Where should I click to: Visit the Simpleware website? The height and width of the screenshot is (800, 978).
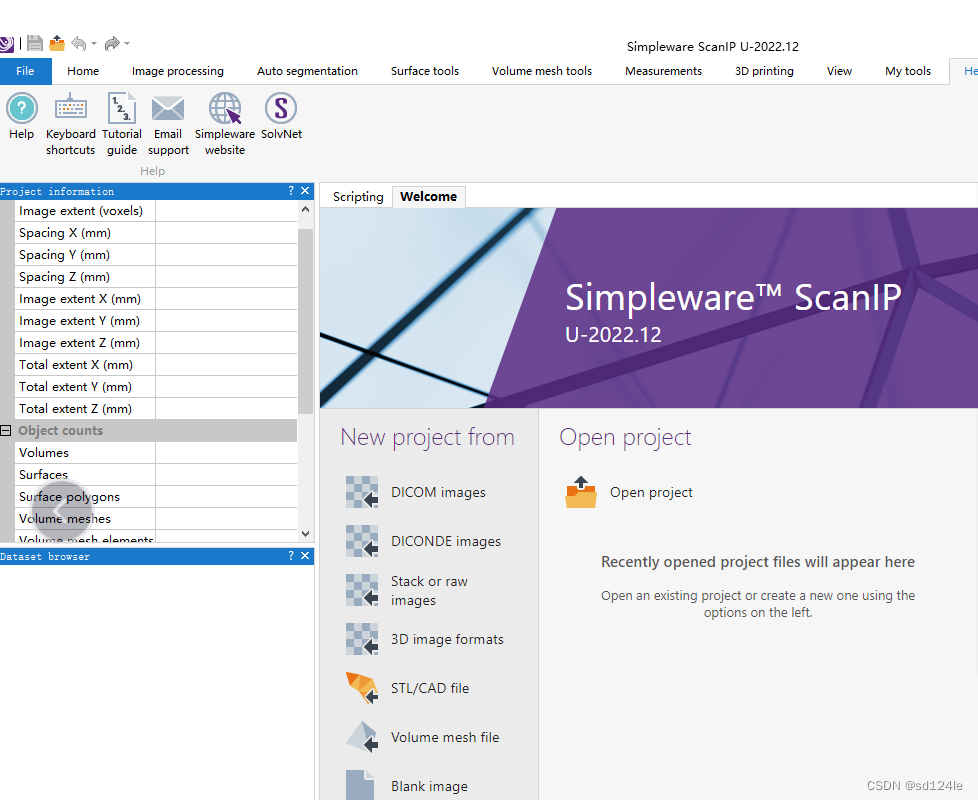click(224, 120)
